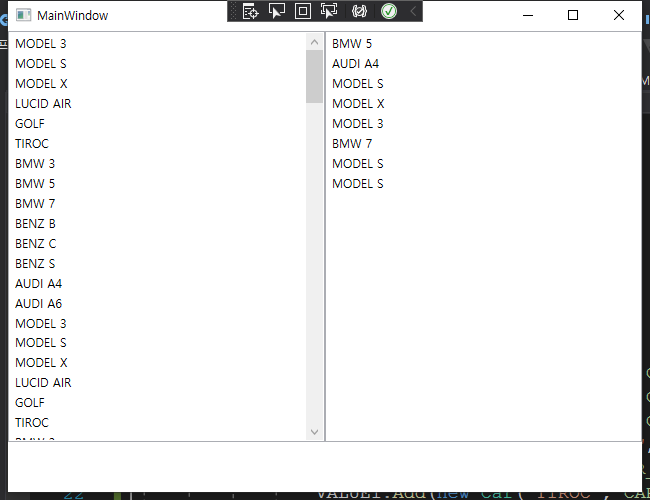Viewport: 650px width, 500px height.
Task: Maximize the MainWindow
Action: 573,15
